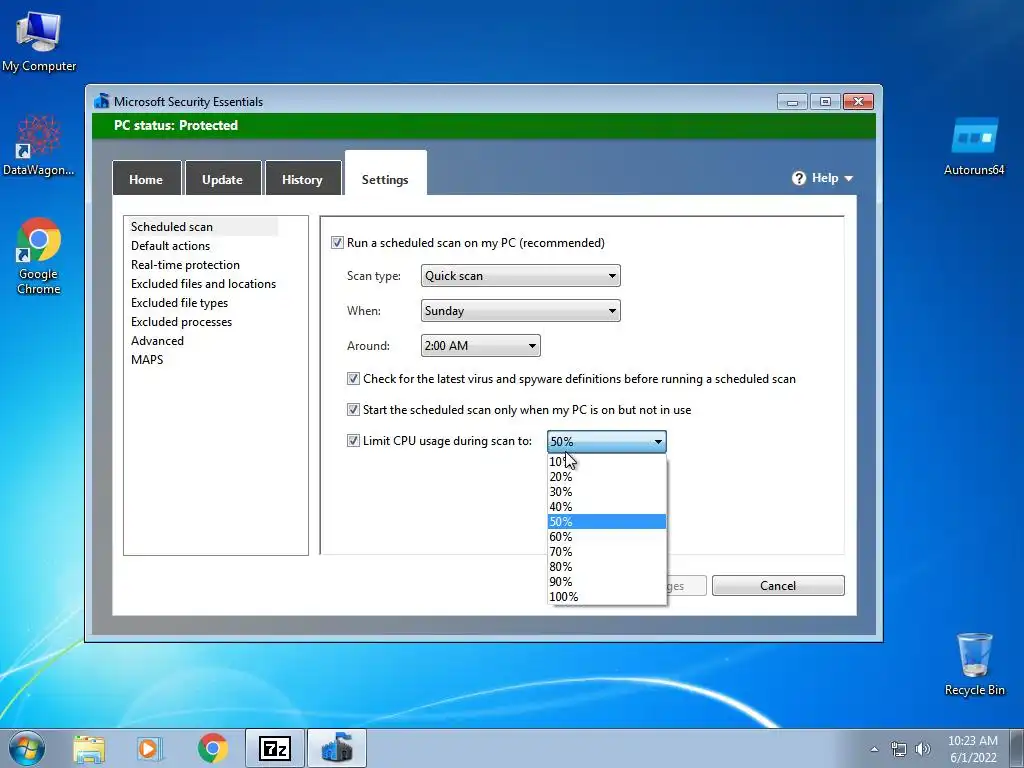
Task: Click the volume speaker tray icon
Action: pyautogui.click(x=923, y=749)
